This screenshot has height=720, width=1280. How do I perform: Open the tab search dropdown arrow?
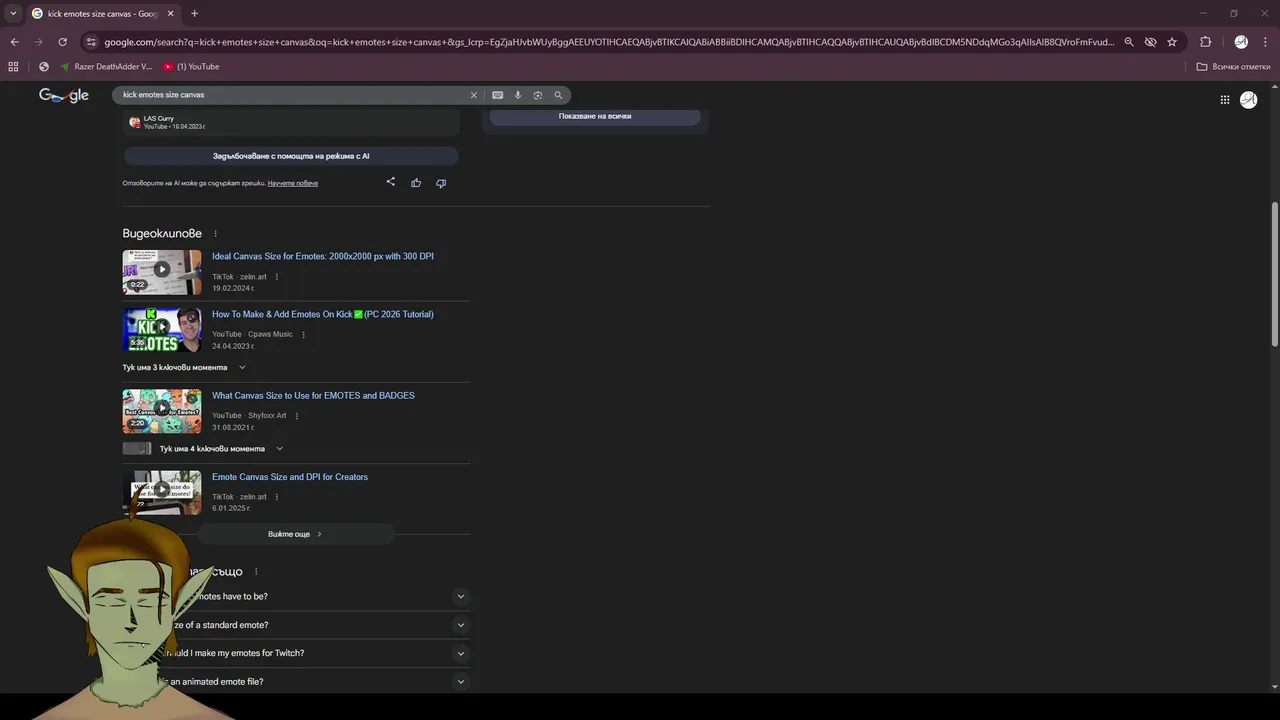coord(13,13)
